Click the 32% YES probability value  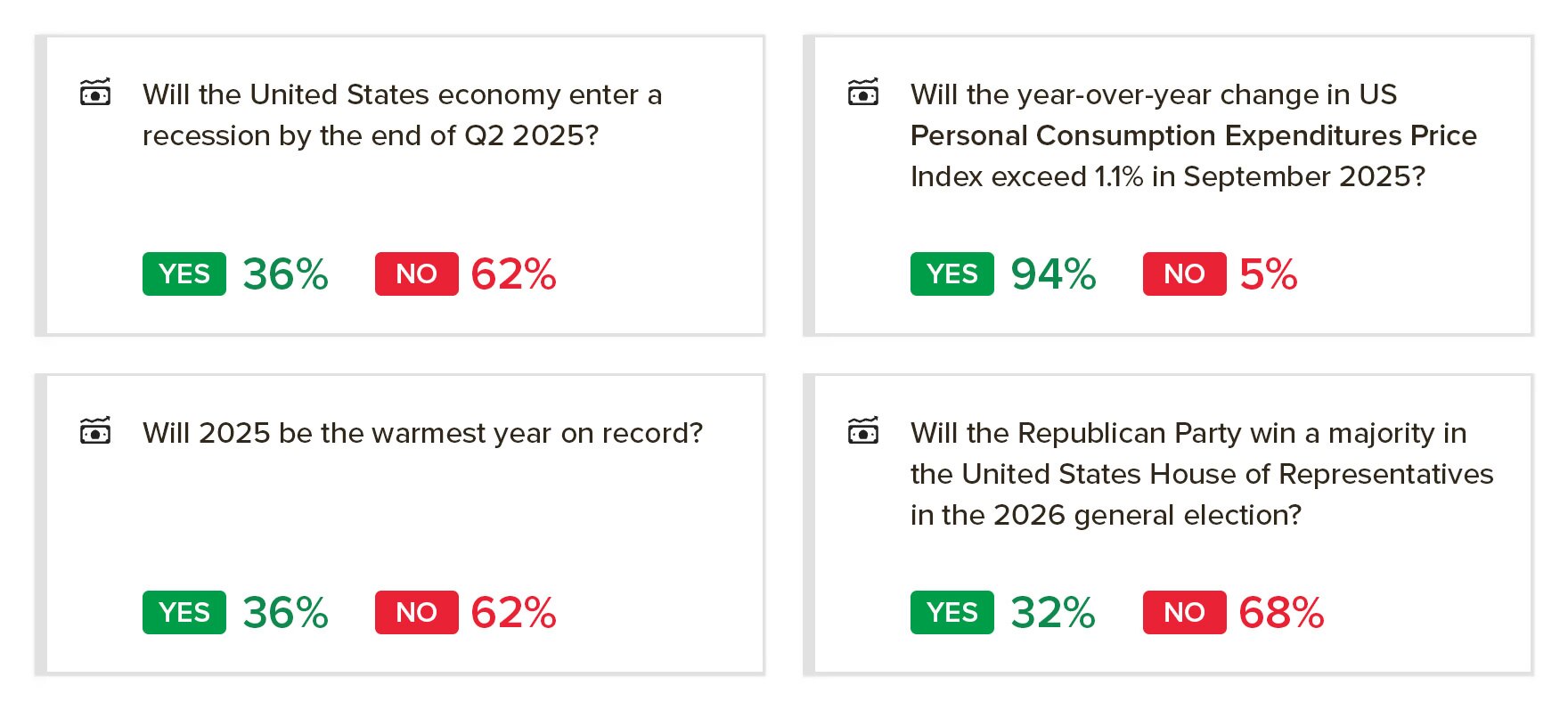[1053, 613]
